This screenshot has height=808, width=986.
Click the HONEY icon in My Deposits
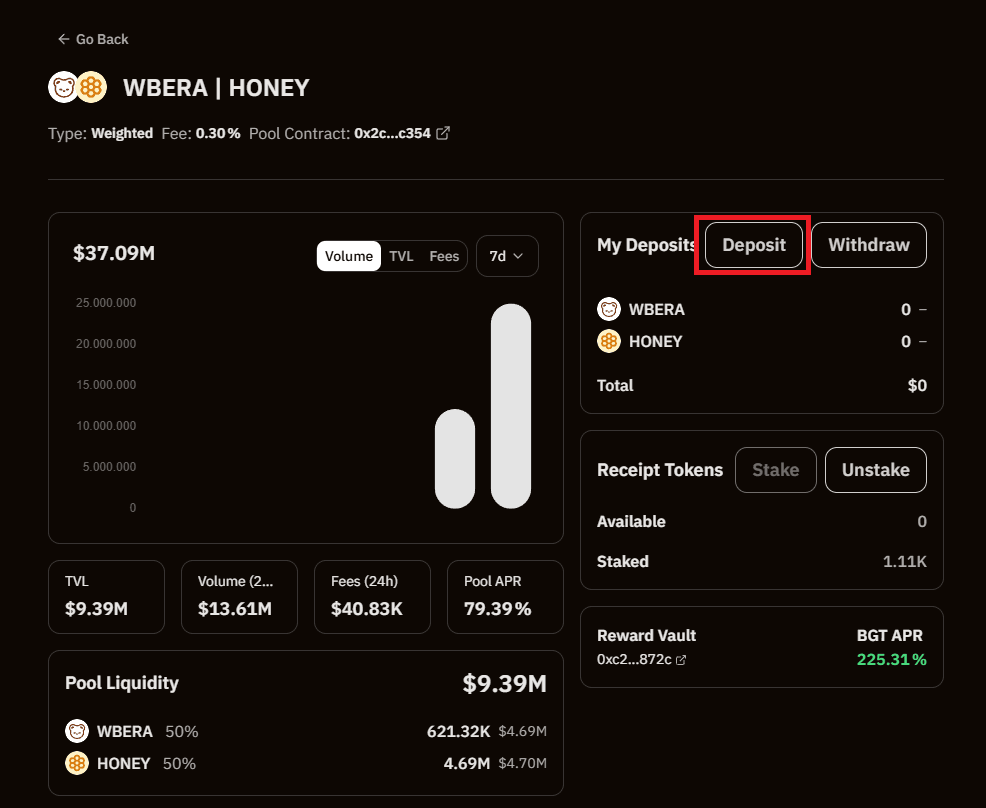point(609,341)
